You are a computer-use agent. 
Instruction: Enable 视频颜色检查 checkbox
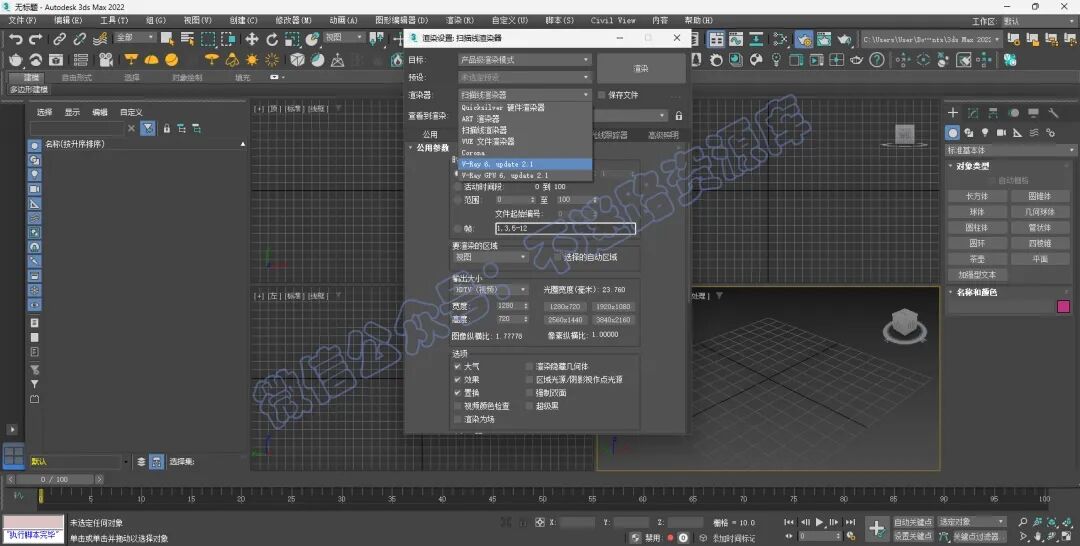coord(457,406)
